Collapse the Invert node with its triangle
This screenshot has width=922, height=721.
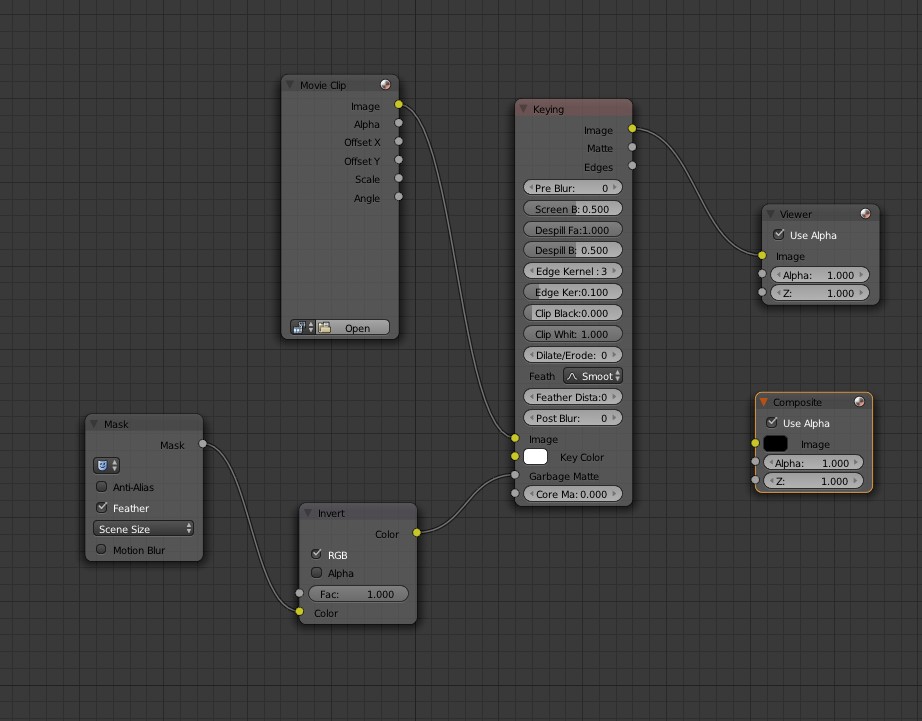(x=306, y=512)
